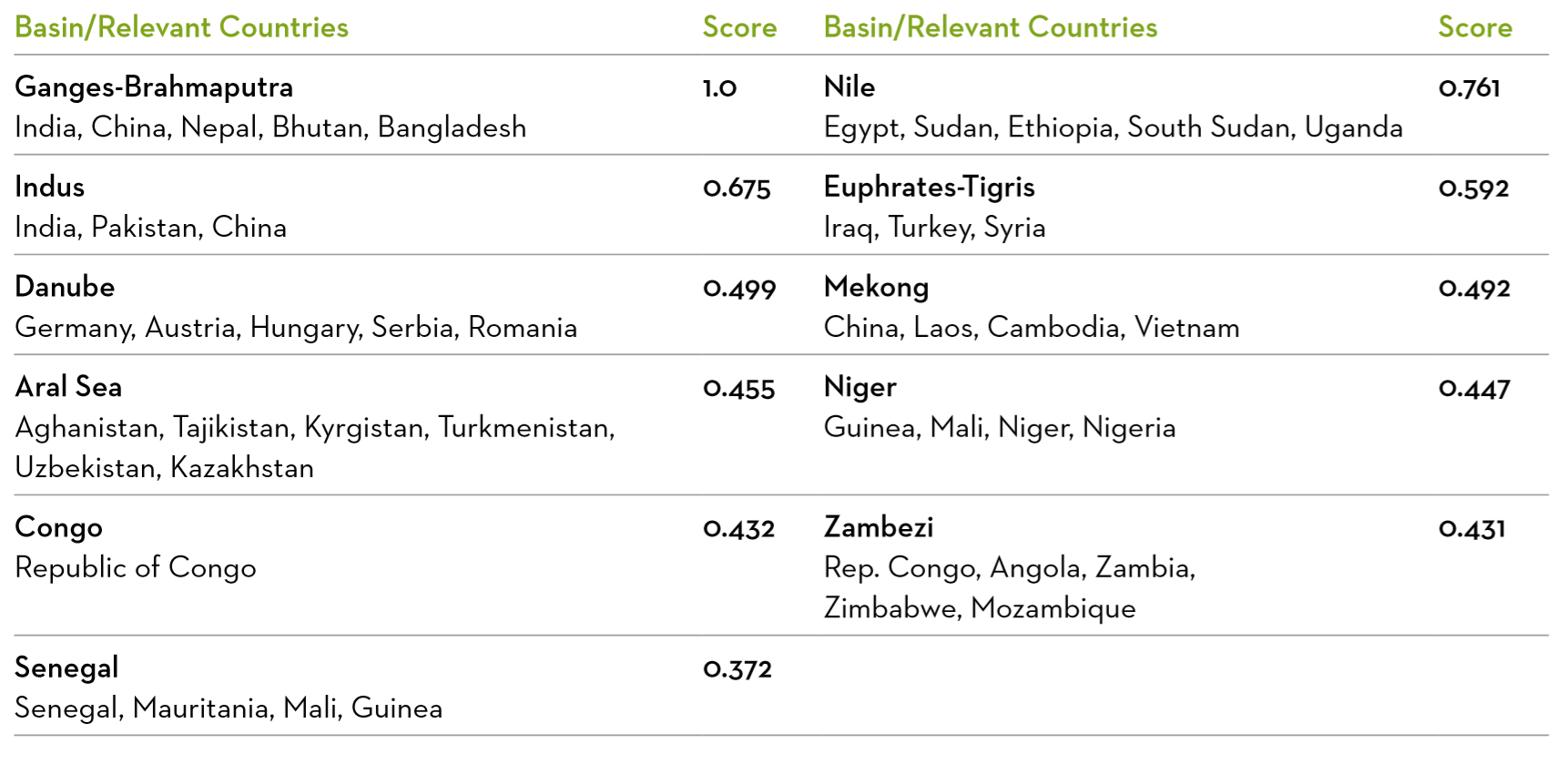Click the left Basin/Relevant Countries column header
The width and height of the screenshot is (1568, 764).
pos(181,27)
